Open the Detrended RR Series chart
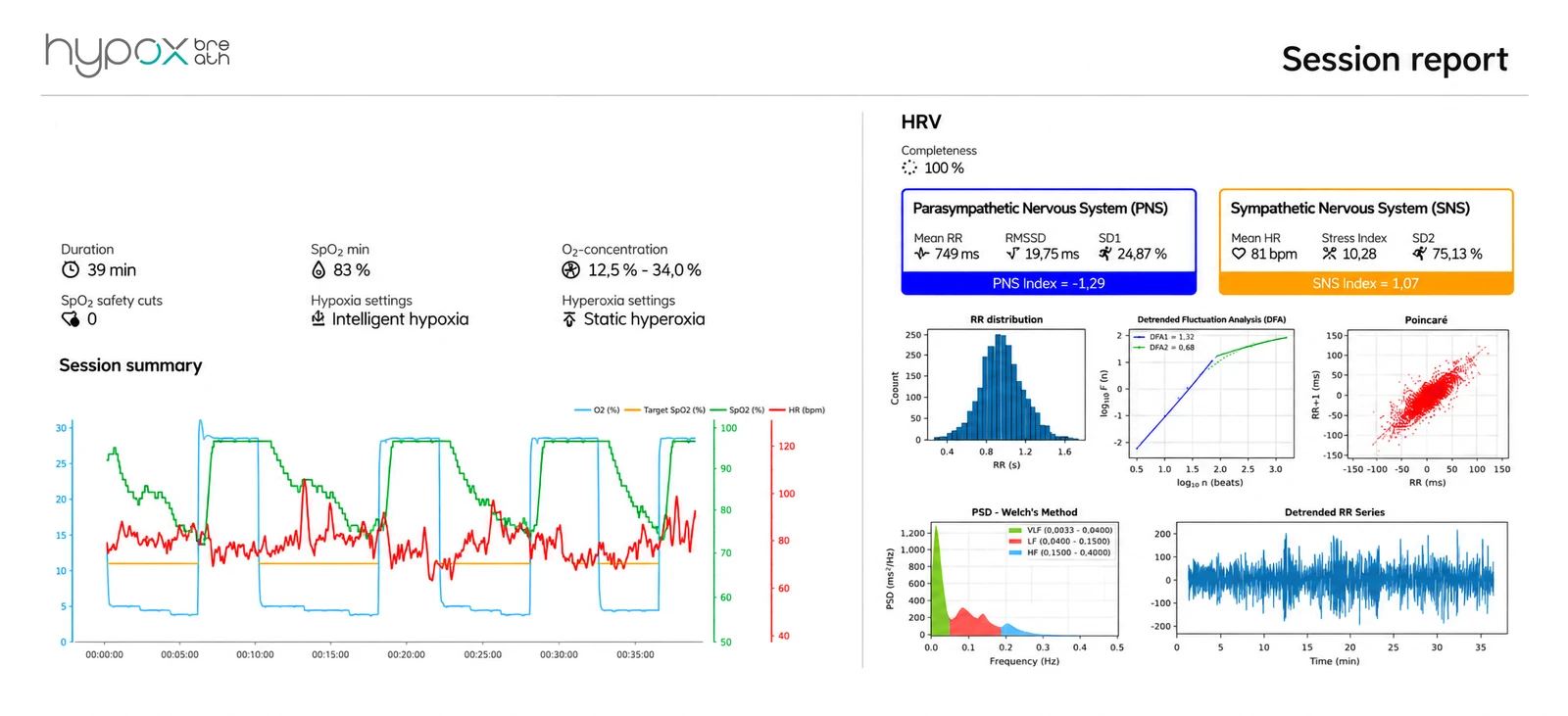Viewport: 1568px width, 716px height. click(1342, 579)
